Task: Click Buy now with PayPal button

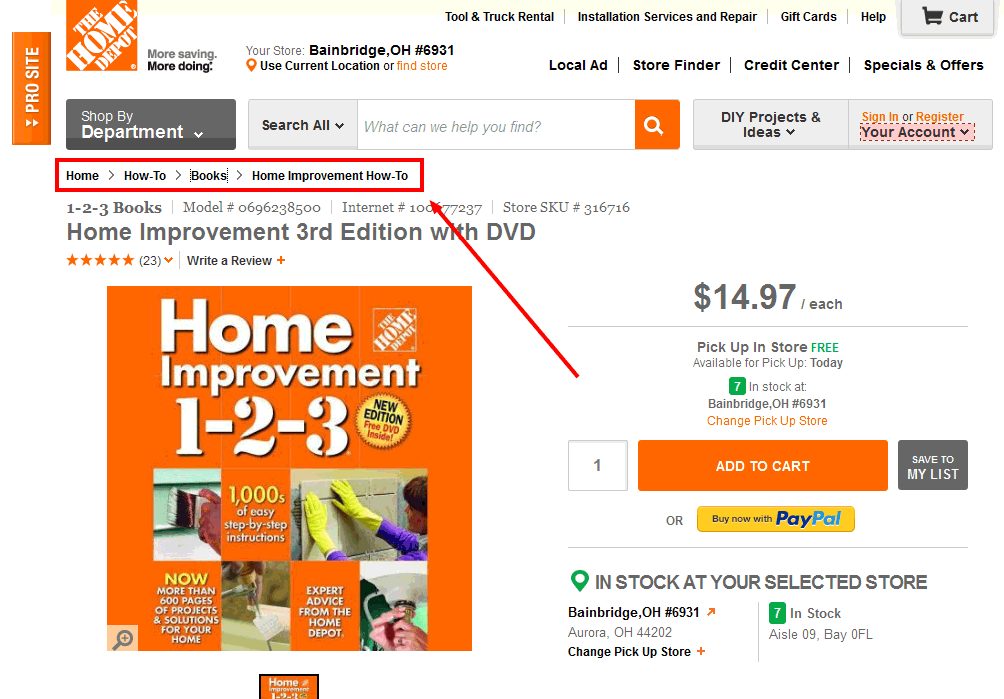Action: (775, 519)
